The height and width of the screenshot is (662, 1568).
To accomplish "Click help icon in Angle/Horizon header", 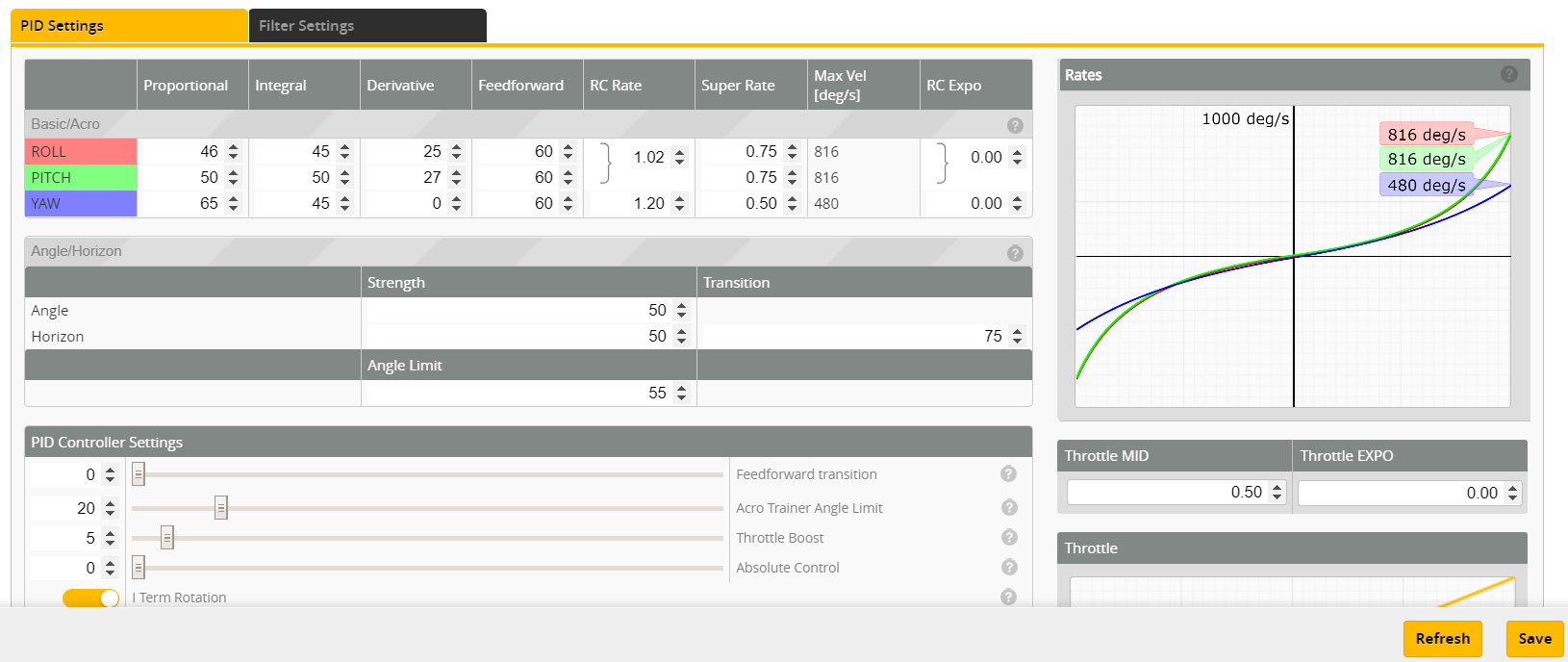I will coord(1015,253).
